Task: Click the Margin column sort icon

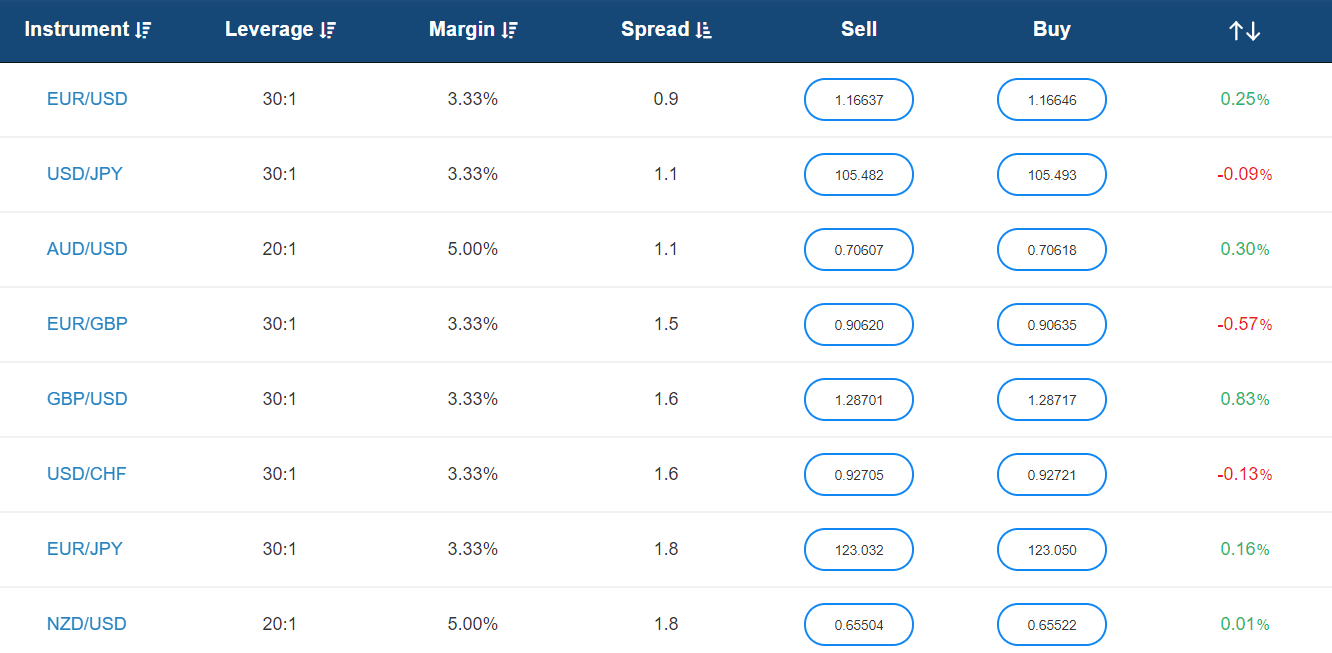Action: tap(509, 30)
